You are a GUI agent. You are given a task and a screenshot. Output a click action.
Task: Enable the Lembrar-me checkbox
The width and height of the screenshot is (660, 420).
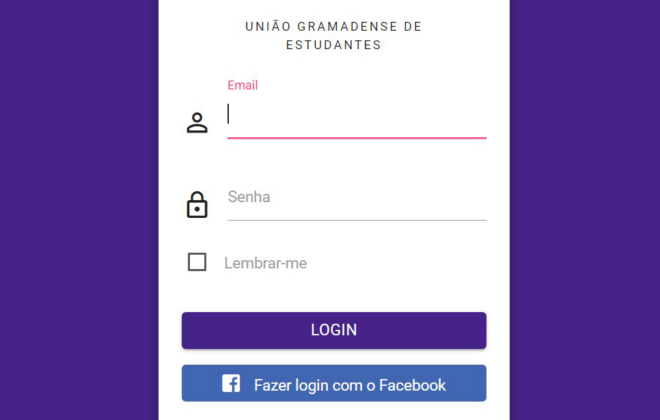coord(197,262)
